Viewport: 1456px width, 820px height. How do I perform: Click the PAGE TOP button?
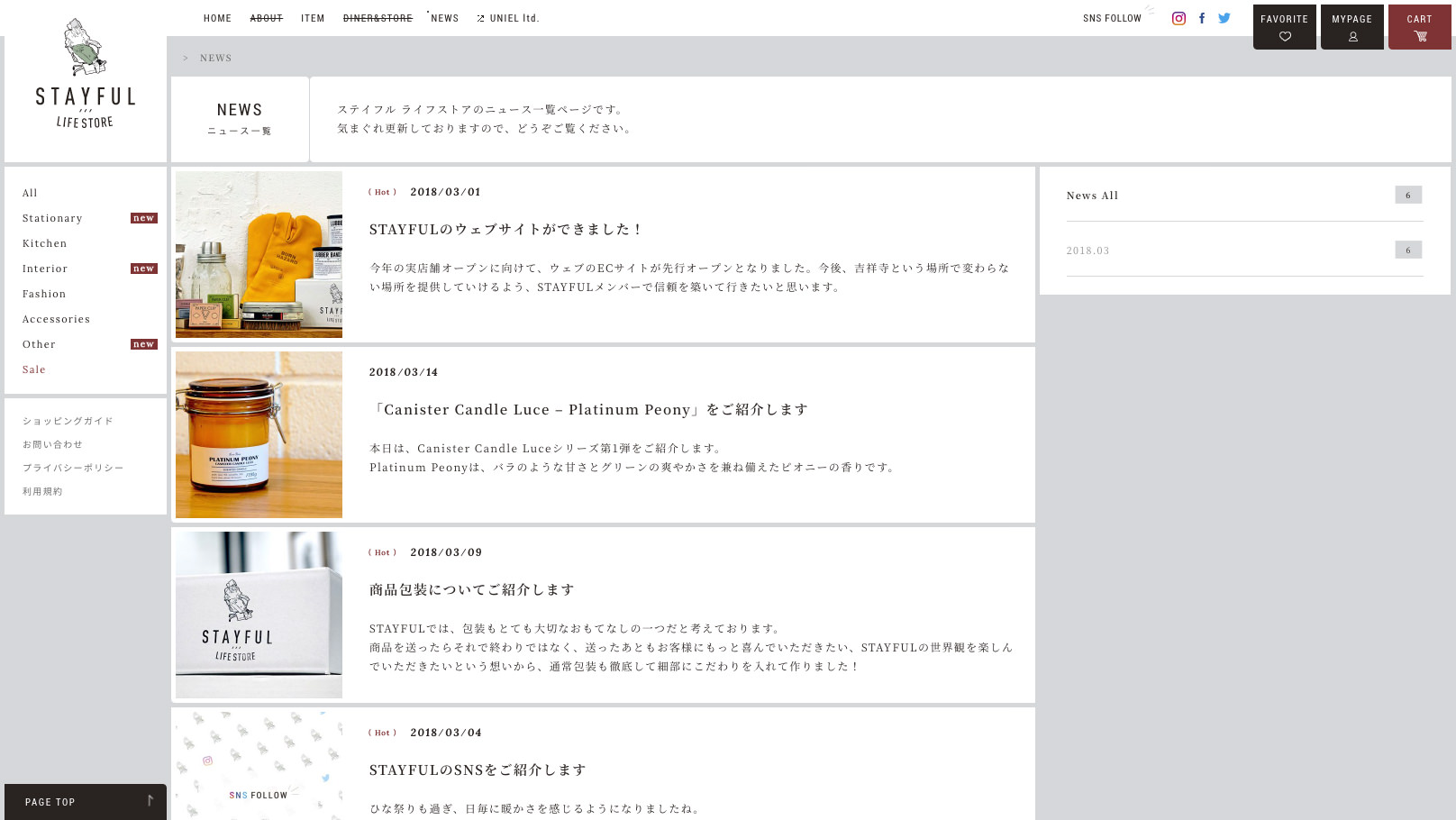[x=86, y=802]
